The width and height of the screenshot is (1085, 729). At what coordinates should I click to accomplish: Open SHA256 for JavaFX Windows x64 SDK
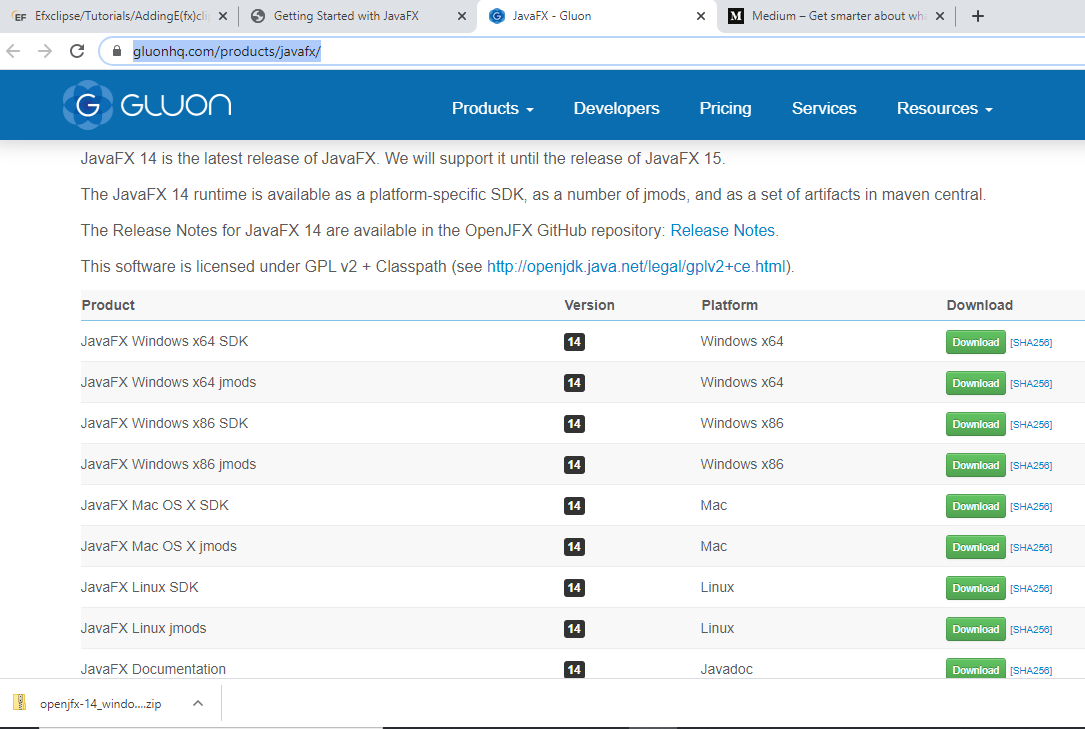click(1031, 342)
